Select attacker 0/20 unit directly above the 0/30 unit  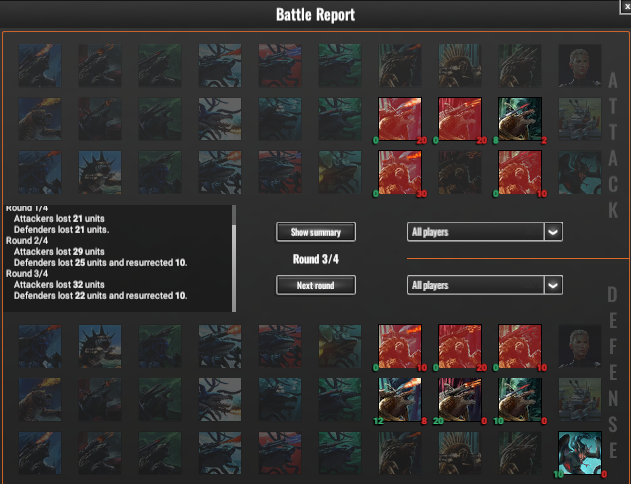click(400, 119)
